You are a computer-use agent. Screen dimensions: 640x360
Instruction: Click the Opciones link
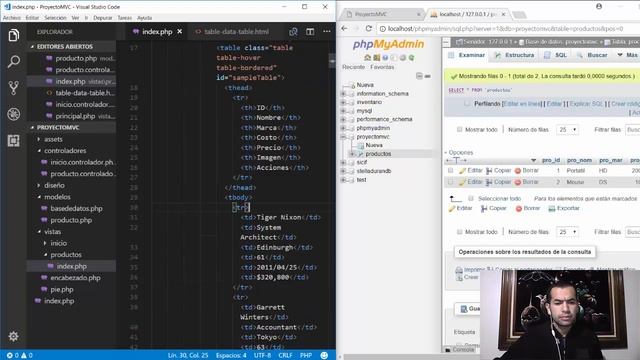coord(460,152)
